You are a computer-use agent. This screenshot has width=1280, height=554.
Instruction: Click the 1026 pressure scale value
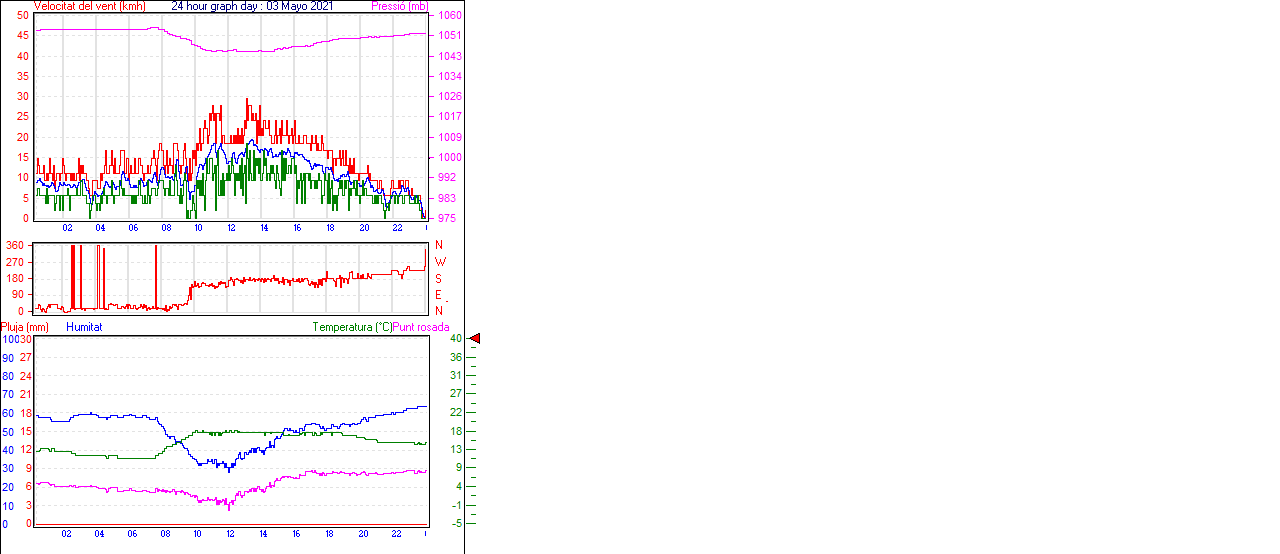pyautogui.click(x=450, y=97)
